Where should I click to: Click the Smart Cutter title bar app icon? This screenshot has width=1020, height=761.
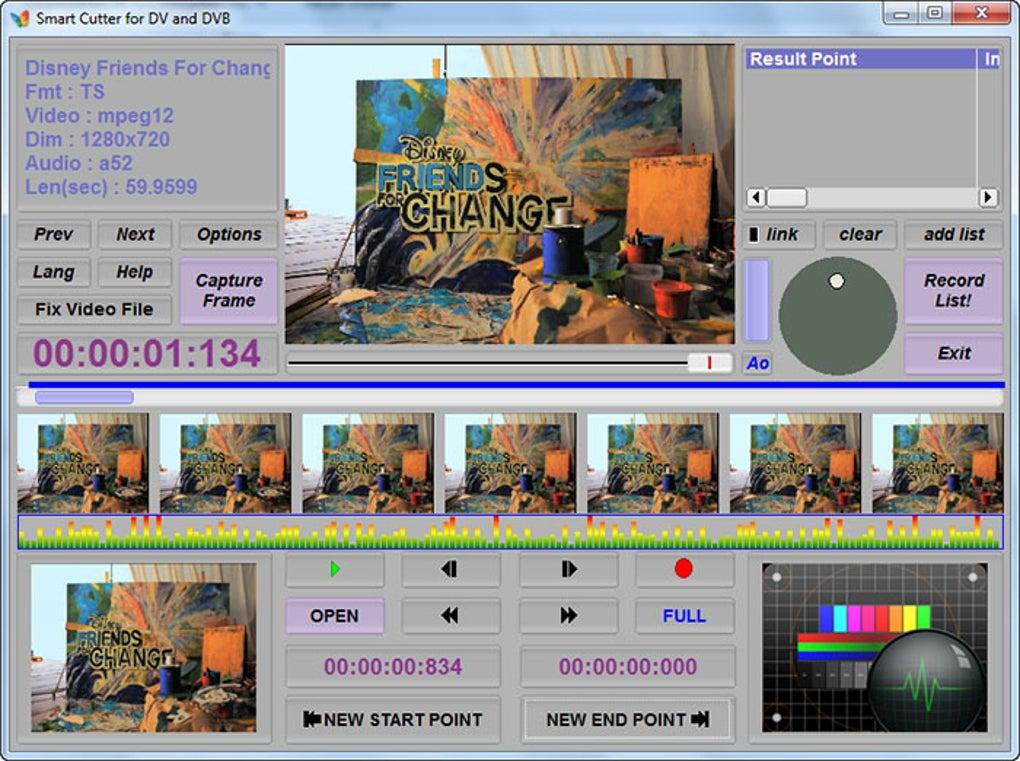point(20,18)
